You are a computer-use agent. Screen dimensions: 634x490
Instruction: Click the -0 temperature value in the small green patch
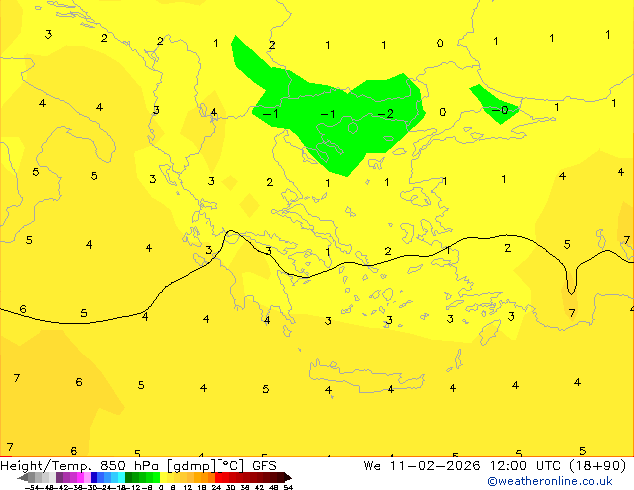coord(500,110)
